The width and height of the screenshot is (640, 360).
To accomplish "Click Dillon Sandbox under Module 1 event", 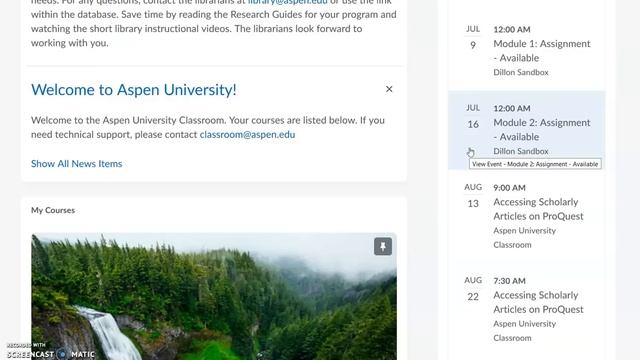I will tap(521, 72).
